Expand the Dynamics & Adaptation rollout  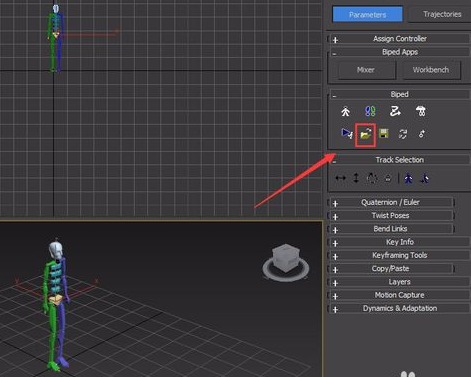click(x=400, y=308)
